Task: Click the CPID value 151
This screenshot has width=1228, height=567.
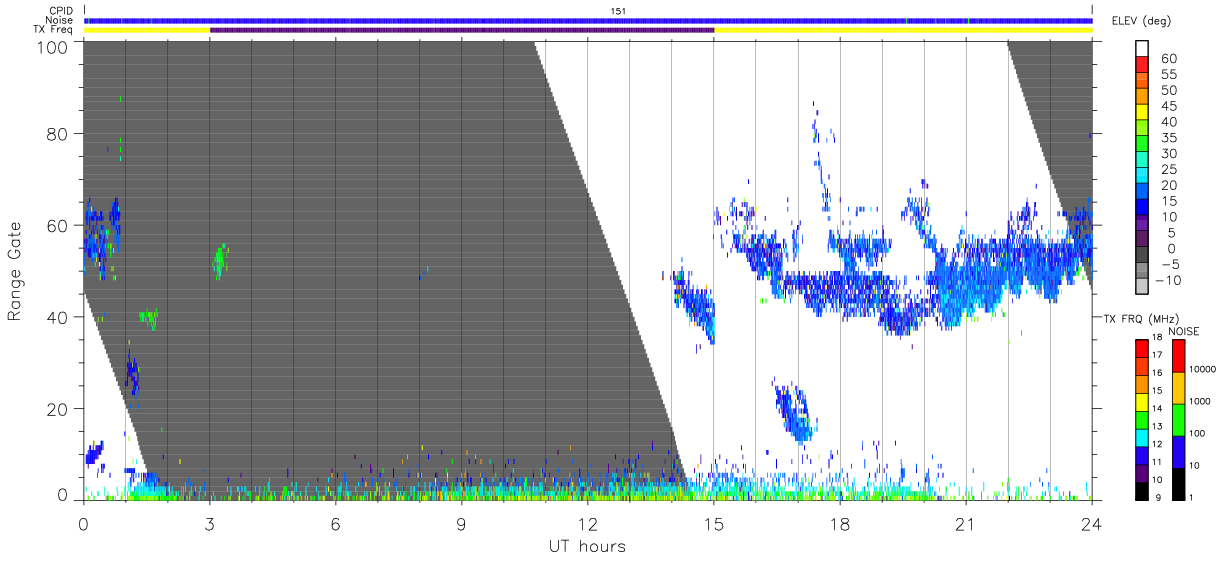Action: (x=618, y=11)
